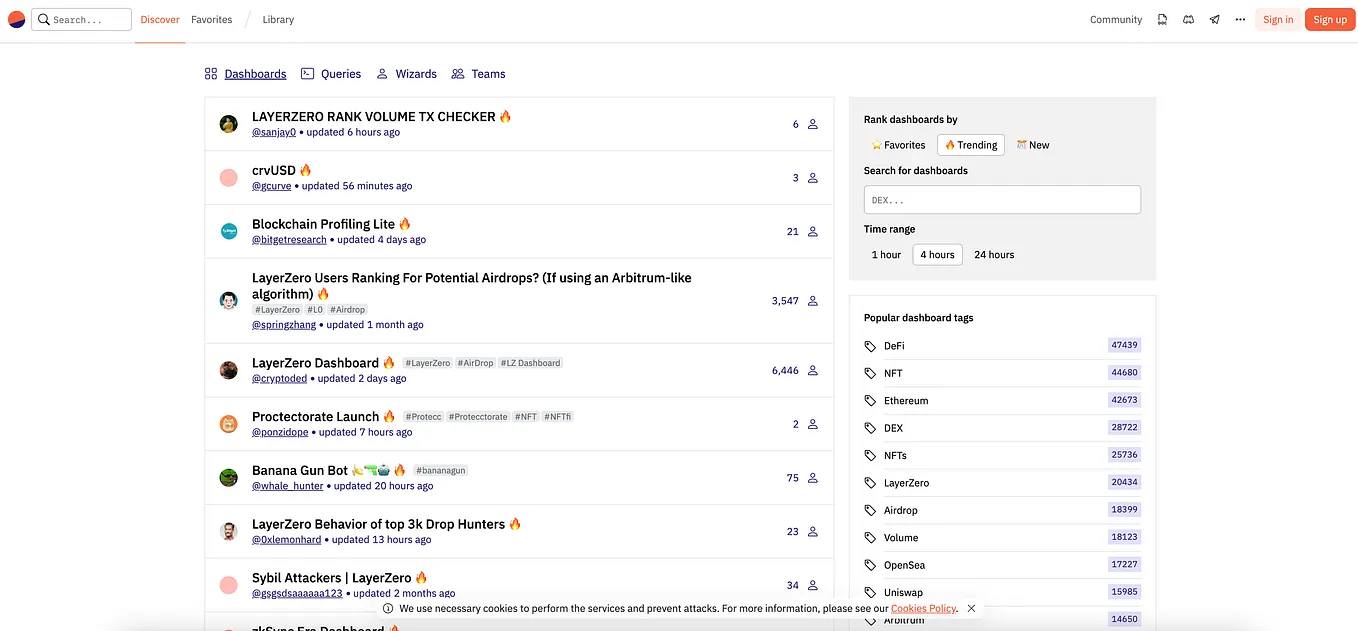This screenshot has width=1358, height=631.
Task: Click the 47439 DeFi count badge
Action: click(x=1124, y=345)
